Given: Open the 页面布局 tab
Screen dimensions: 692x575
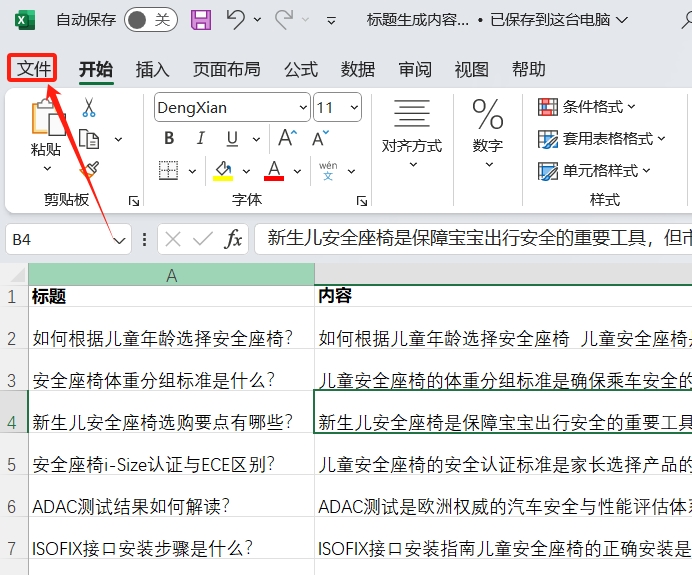Looking at the screenshot, I should (x=226, y=69).
